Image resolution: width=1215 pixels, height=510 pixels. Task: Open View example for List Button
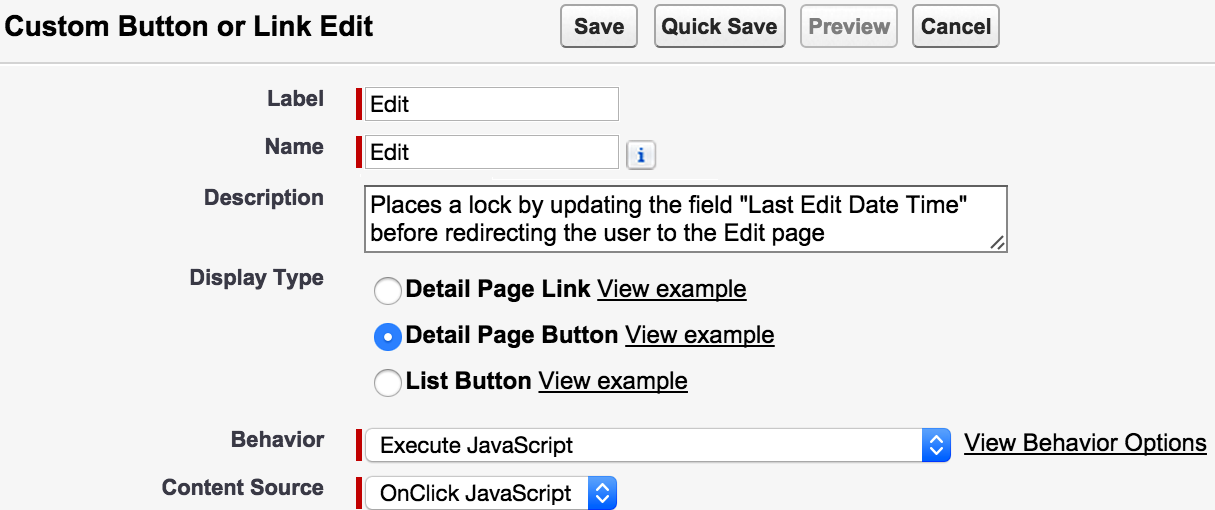pos(613,381)
